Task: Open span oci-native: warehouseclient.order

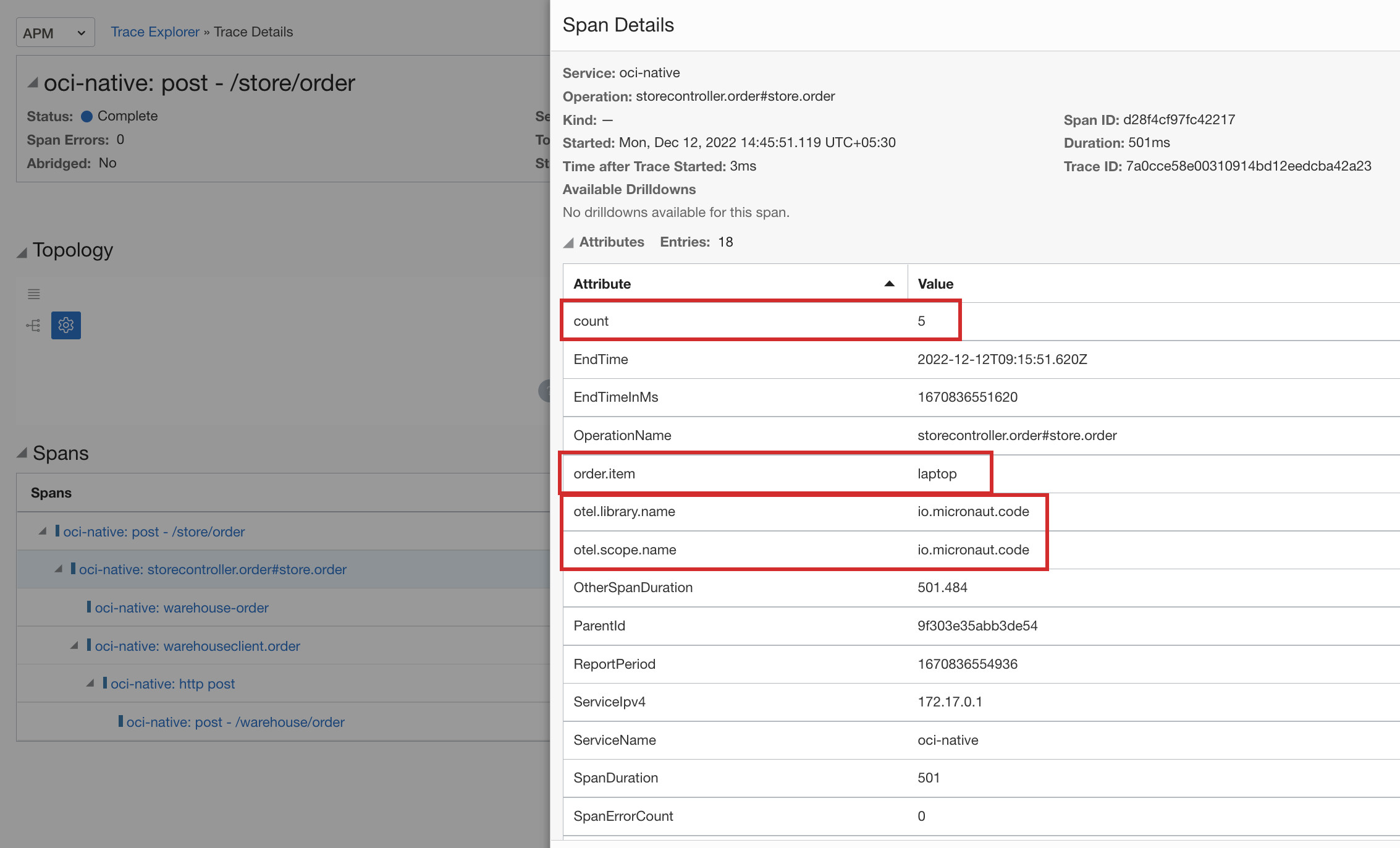Action: coord(197,646)
